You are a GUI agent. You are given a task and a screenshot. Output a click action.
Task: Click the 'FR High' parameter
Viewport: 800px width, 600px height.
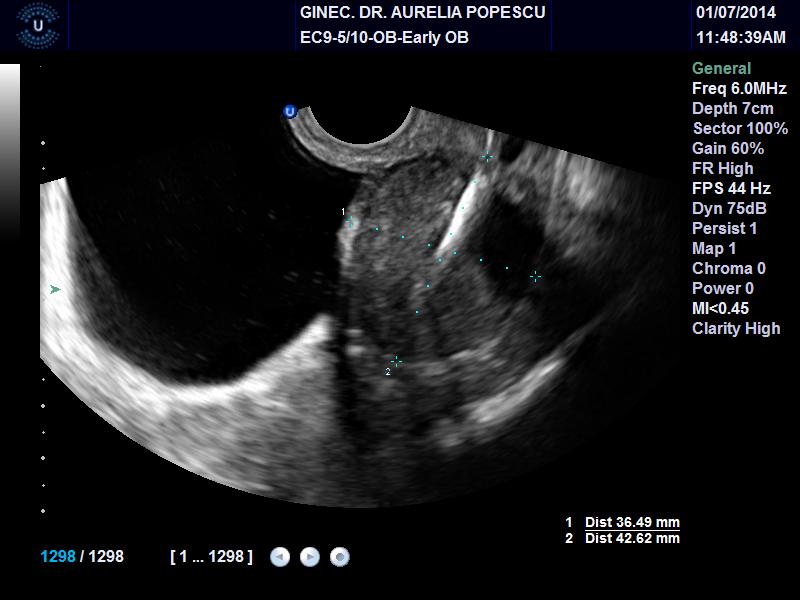click(722, 168)
